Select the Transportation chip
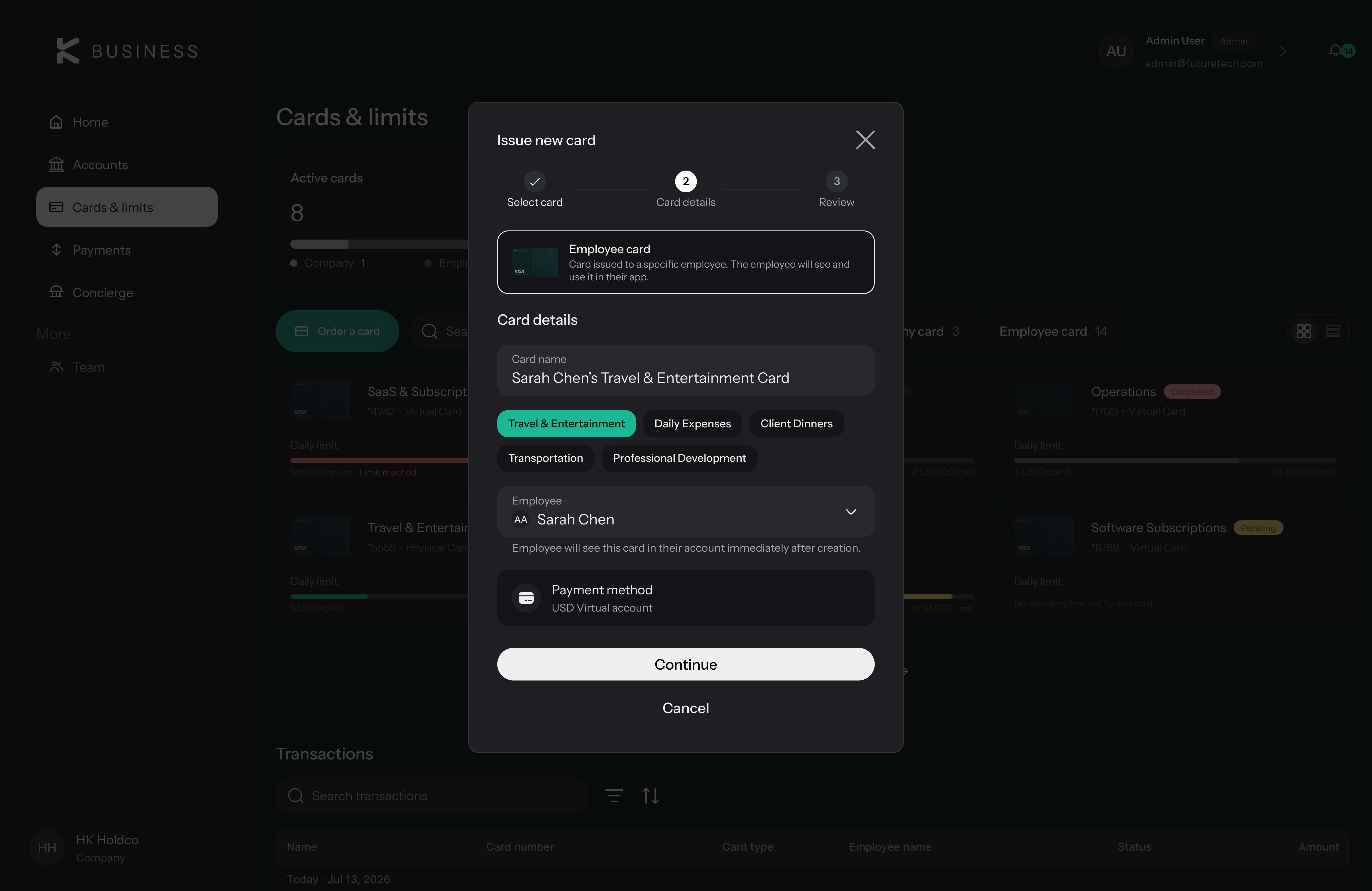Screen dimensions: 1372x891 [545, 458]
